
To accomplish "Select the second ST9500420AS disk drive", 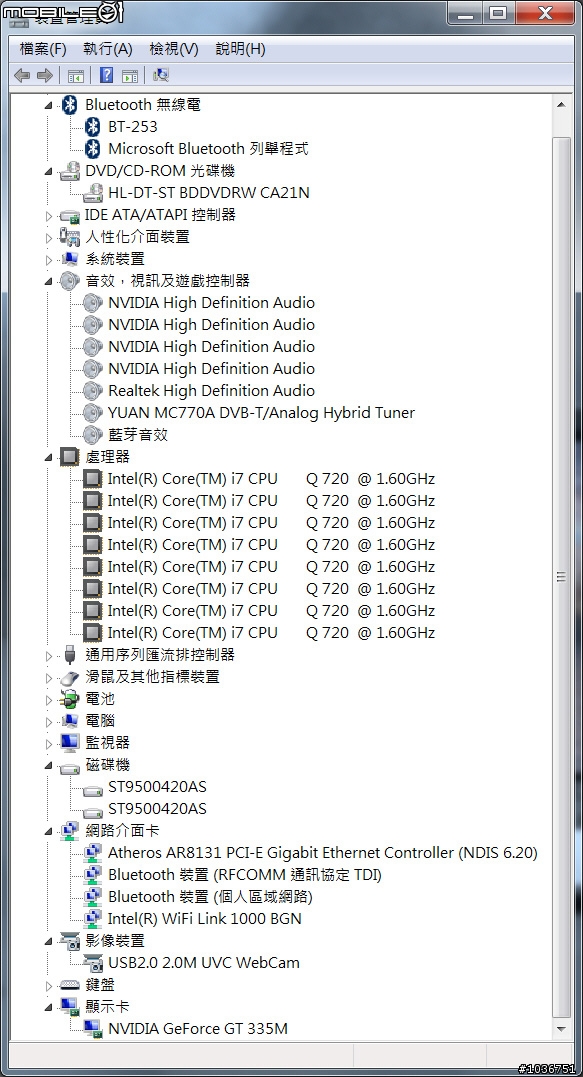I will [157, 808].
